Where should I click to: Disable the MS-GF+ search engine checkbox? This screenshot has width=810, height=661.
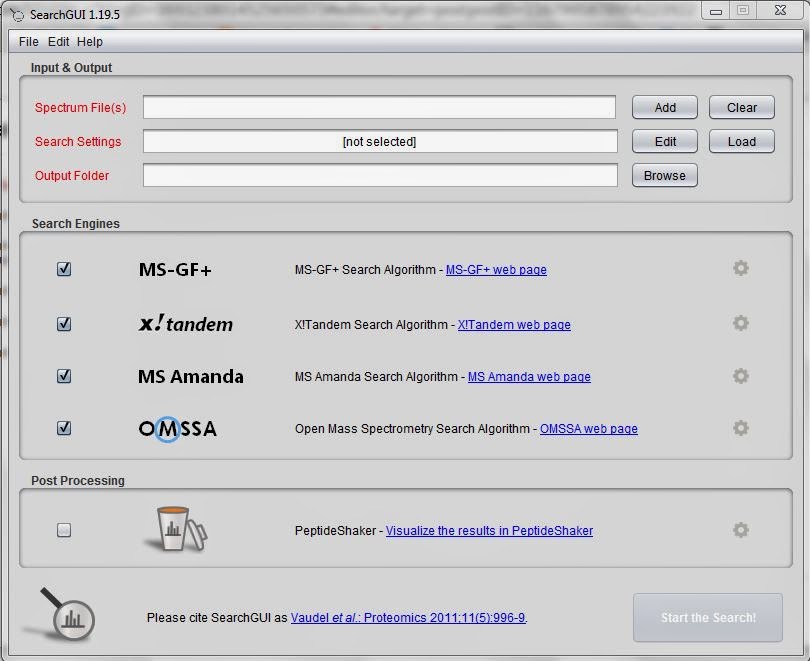tap(63, 268)
